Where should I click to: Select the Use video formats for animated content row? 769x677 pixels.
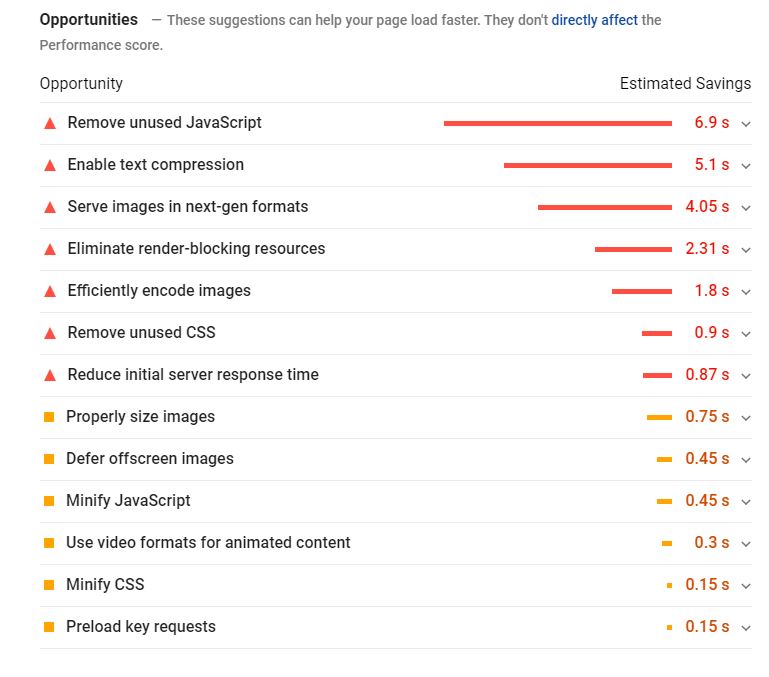208,543
